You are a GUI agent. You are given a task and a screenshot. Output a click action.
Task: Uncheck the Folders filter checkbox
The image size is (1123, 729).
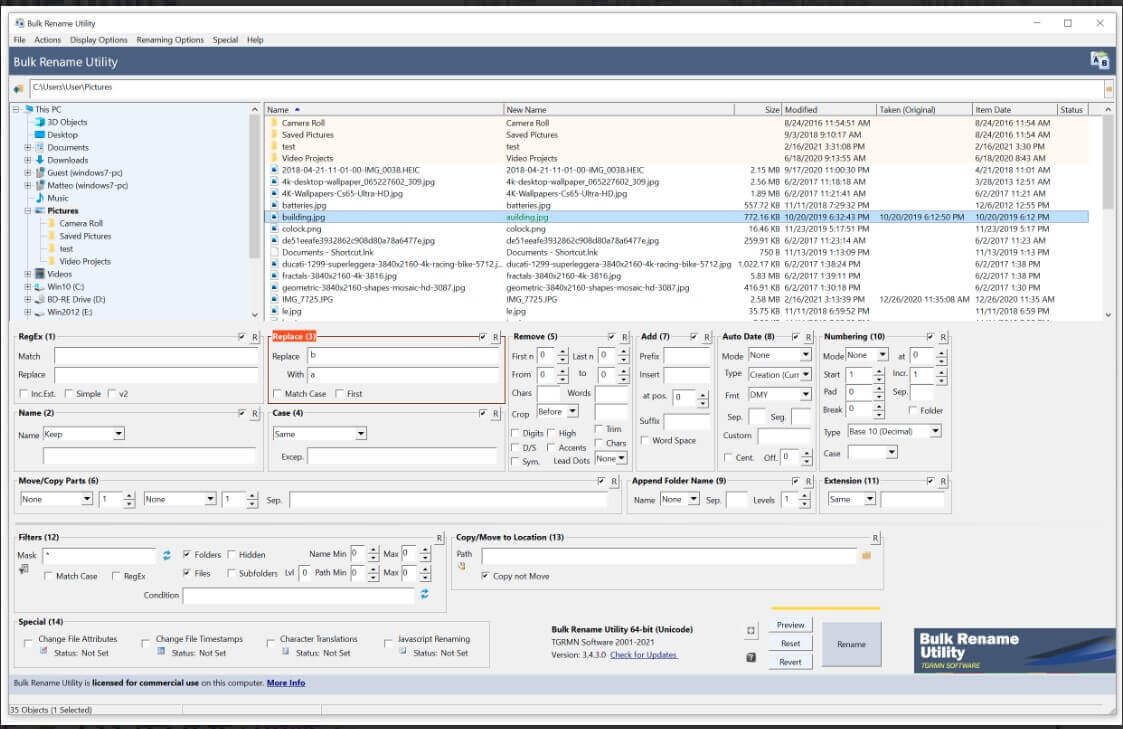point(187,554)
